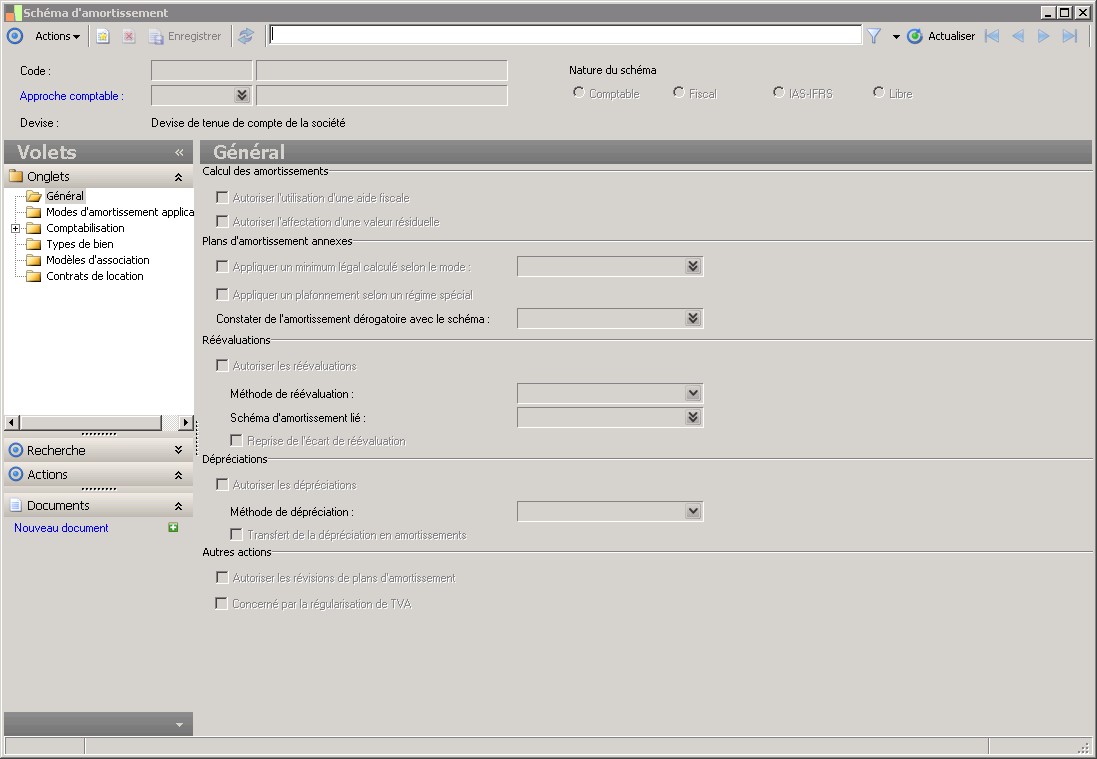Viewport: 1097px width, 759px height.
Task: Select the IAS-IFRS radio button
Action: (779, 92)
